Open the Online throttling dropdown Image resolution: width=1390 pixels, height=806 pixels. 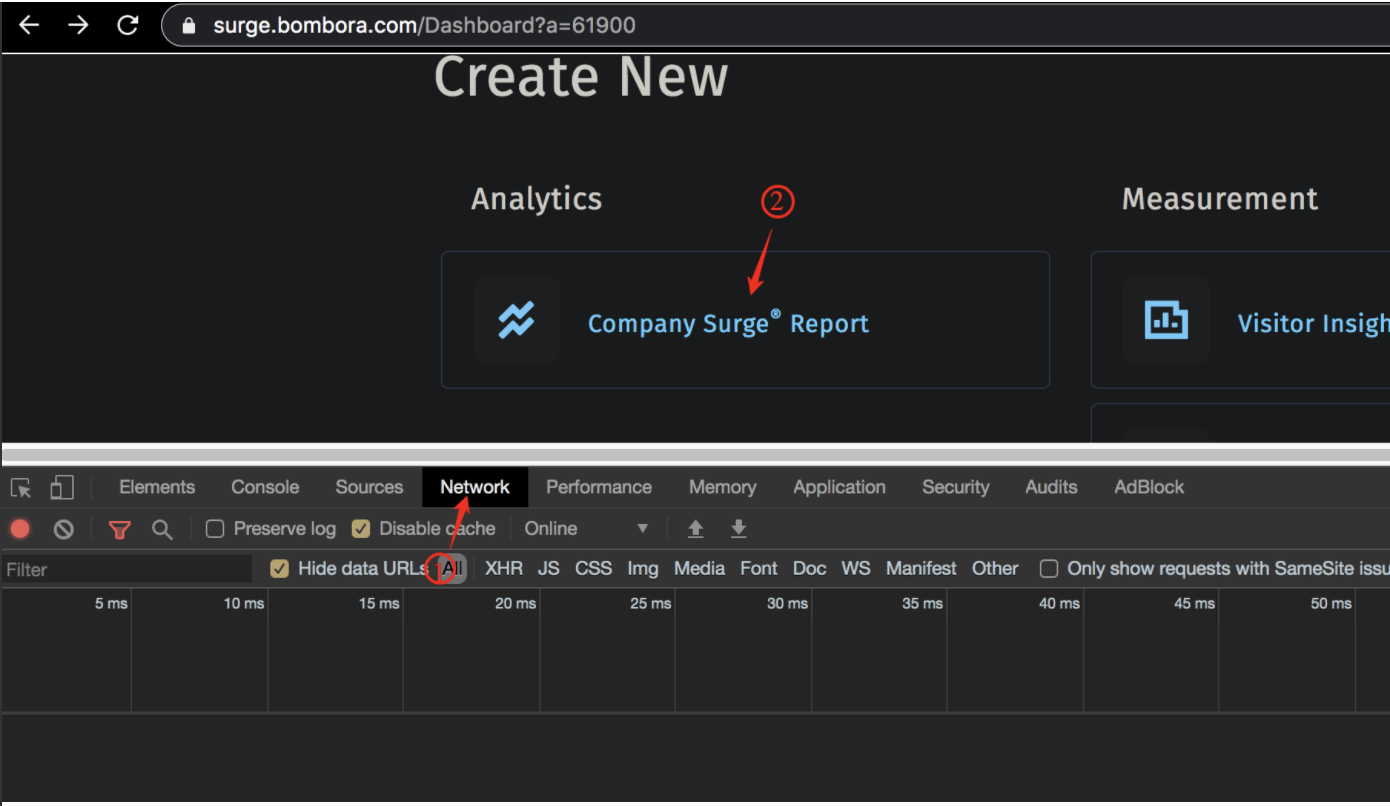point(586,529)
